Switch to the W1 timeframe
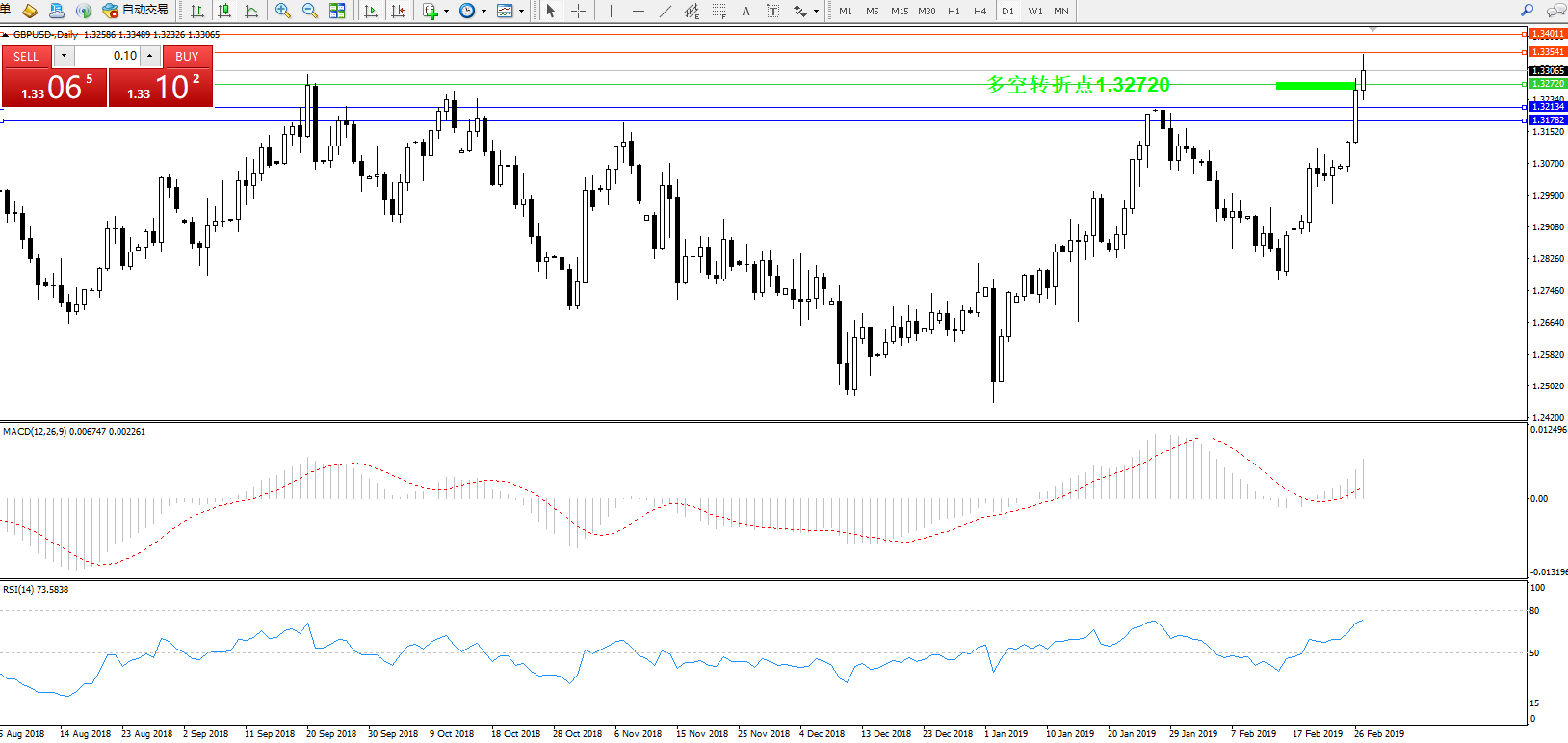The width and height of the screenshot is (1568, 743). pyautogui.click(x=1034, y=11)
